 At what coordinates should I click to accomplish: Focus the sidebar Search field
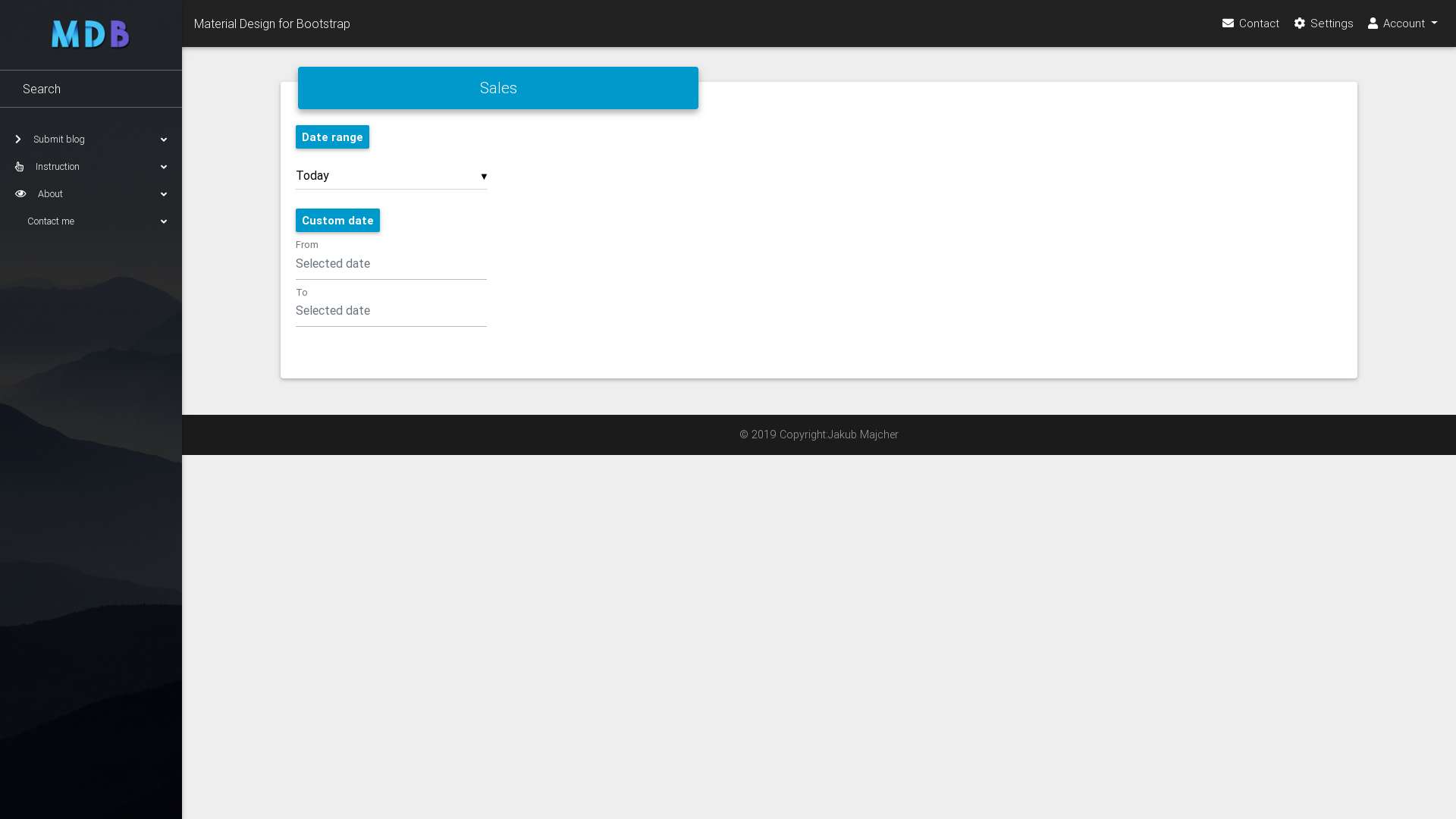91,89
